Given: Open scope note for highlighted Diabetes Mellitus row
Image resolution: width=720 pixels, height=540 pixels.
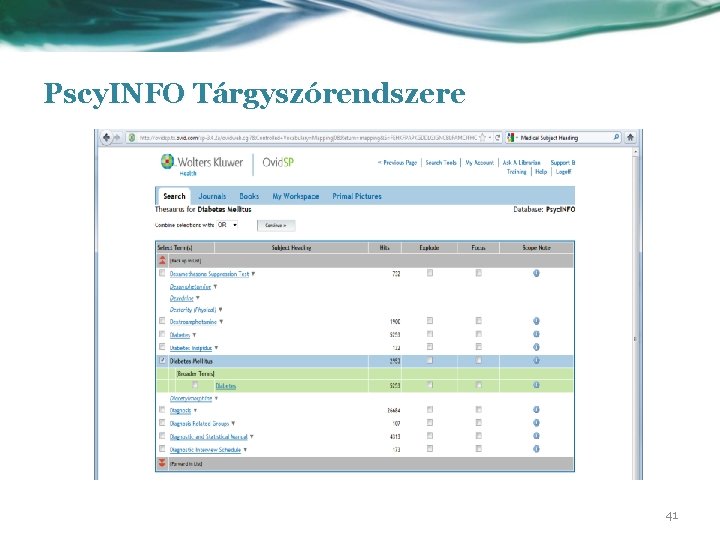Looking at the screenshot, I should [x=536, y=360].
